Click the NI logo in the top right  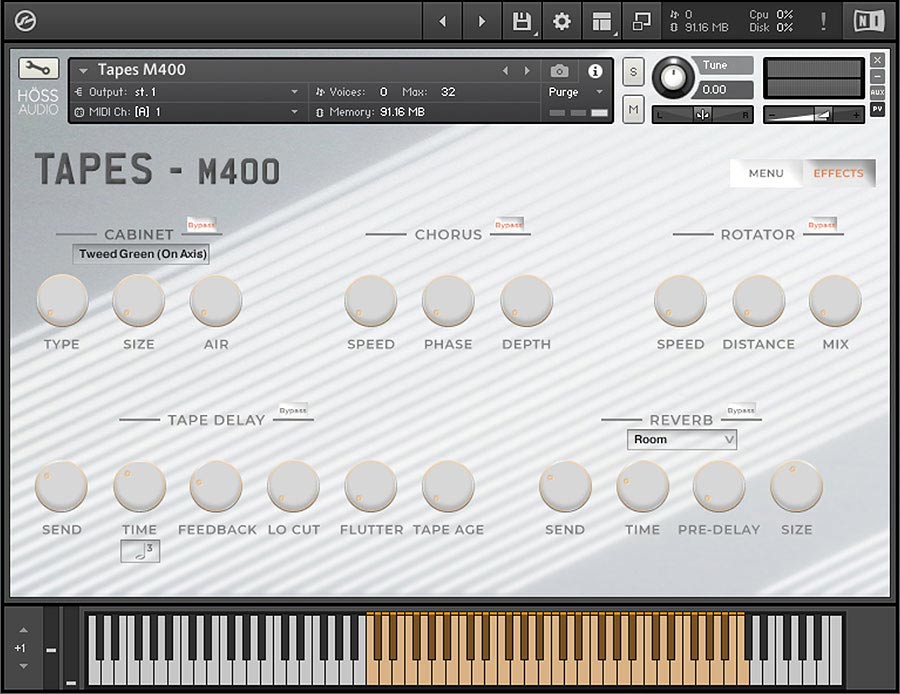point(869,20)
